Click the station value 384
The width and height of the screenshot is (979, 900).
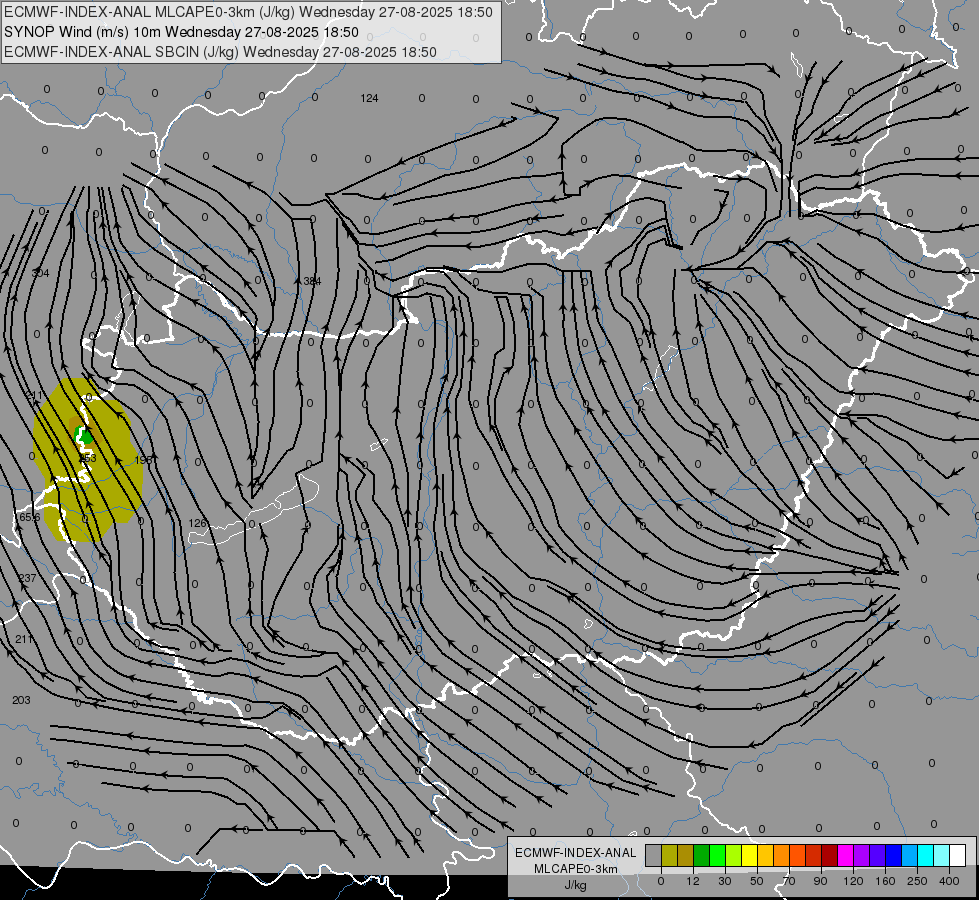point(312,281)
